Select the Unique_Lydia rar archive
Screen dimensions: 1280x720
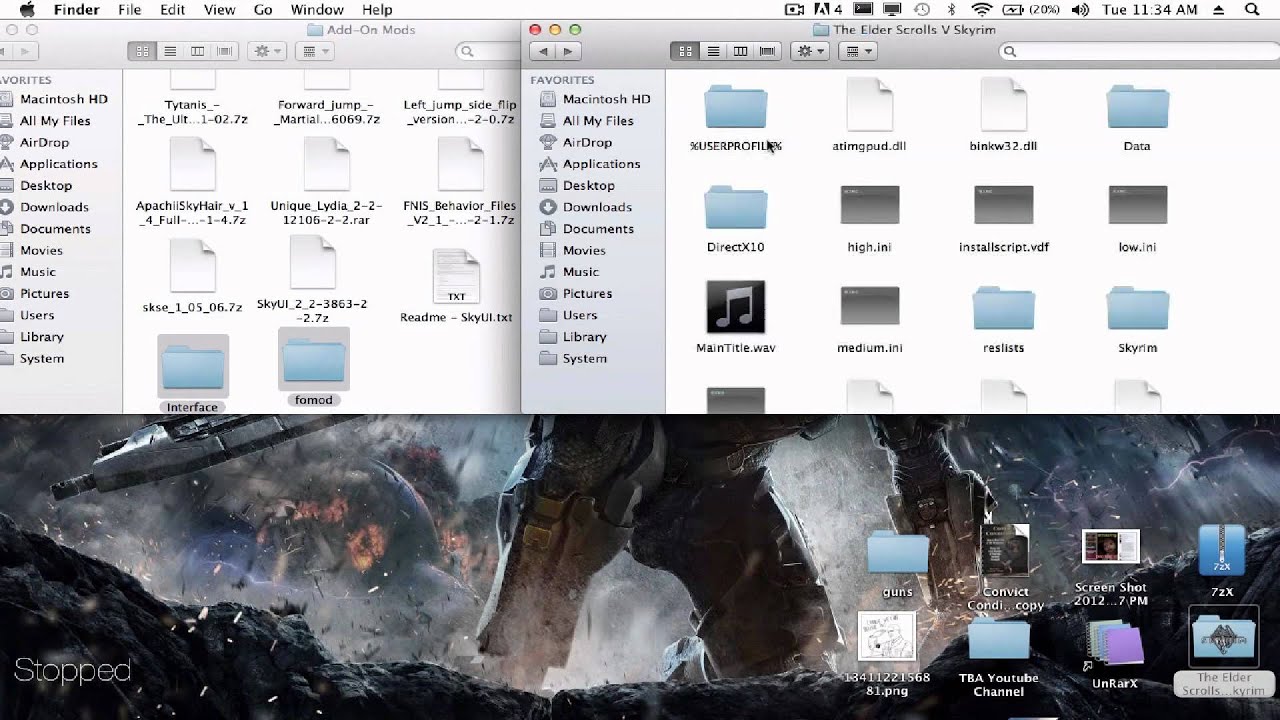point(326,163)
